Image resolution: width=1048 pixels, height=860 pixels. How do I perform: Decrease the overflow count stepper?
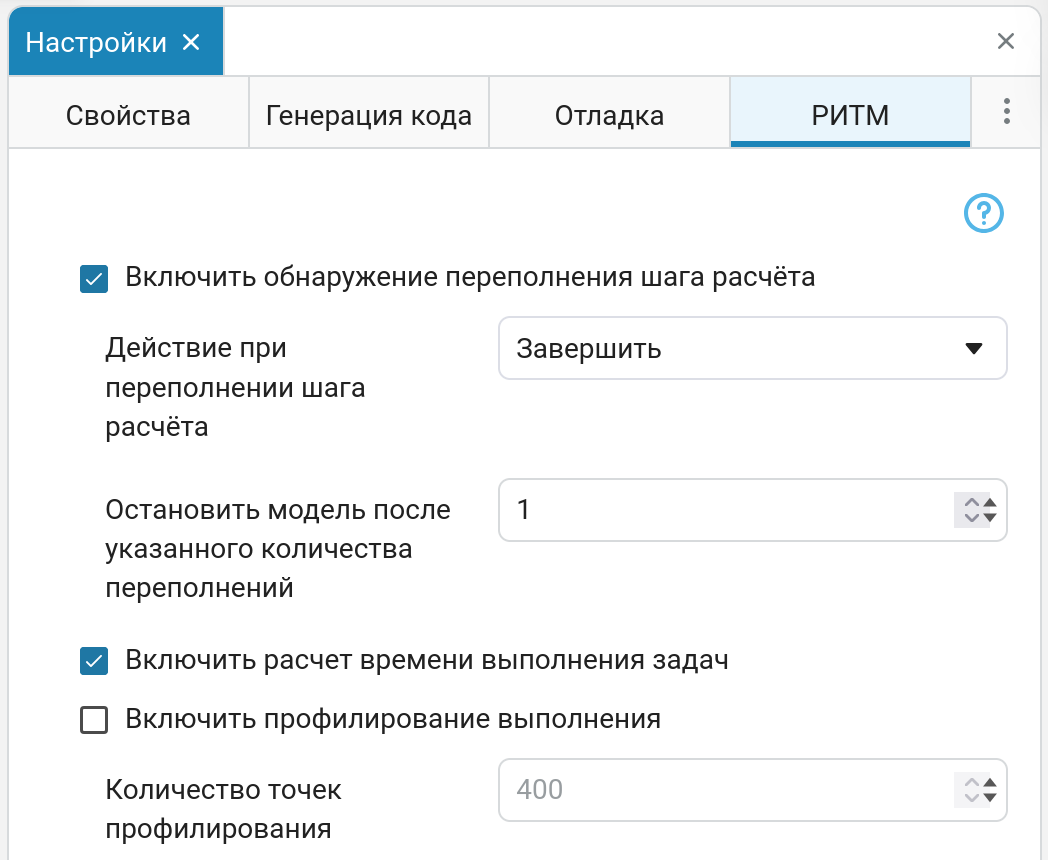tap(990, 517)
